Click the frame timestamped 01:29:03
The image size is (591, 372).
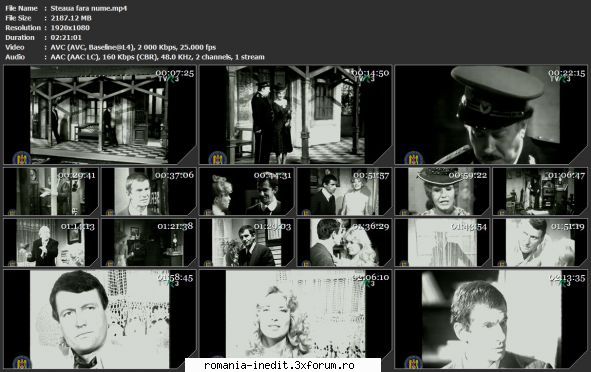[247, 242]
